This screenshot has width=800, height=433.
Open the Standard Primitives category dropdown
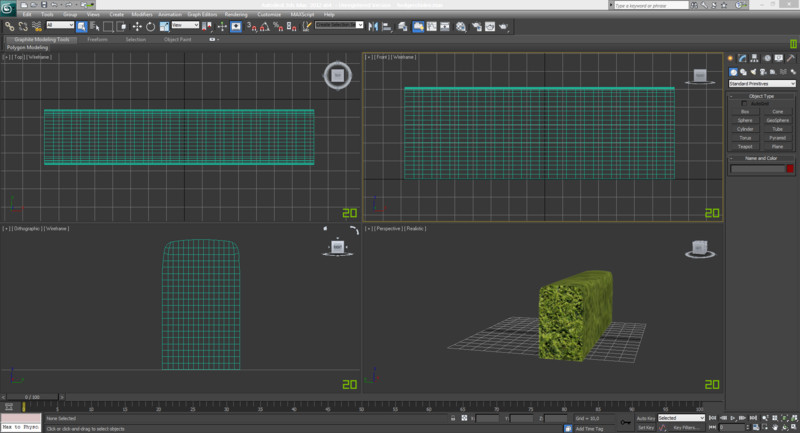pyautogui.click(x=762, y=84)
